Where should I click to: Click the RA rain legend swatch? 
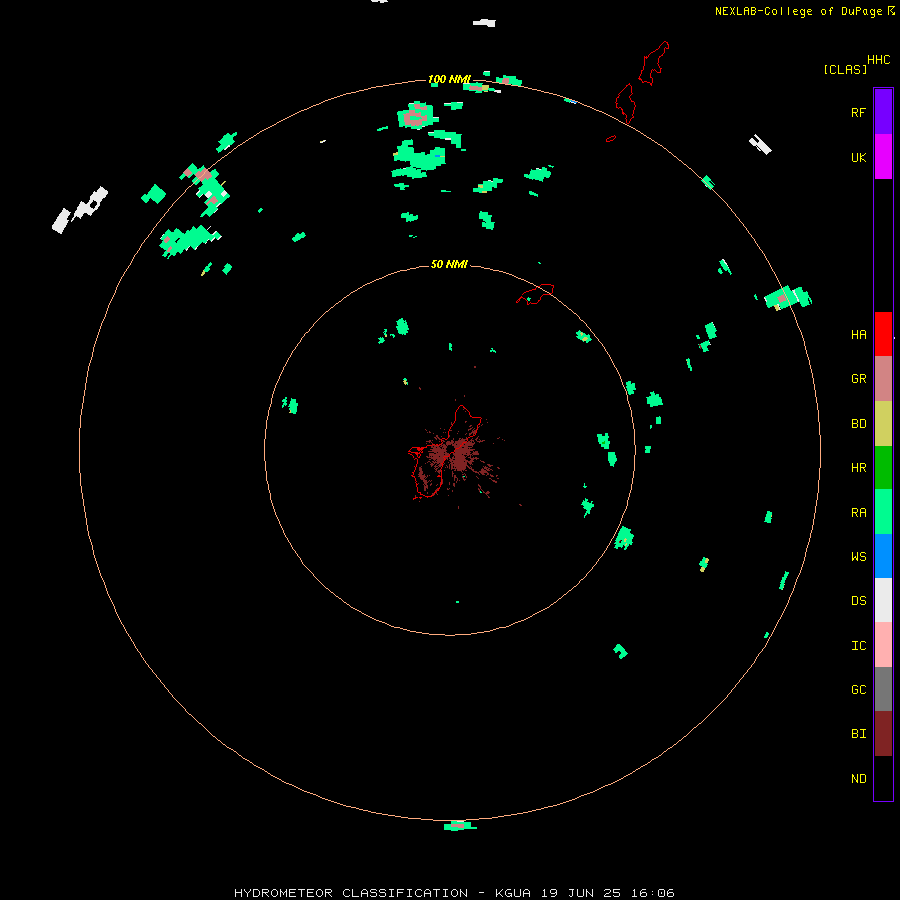tap(883, 512)
